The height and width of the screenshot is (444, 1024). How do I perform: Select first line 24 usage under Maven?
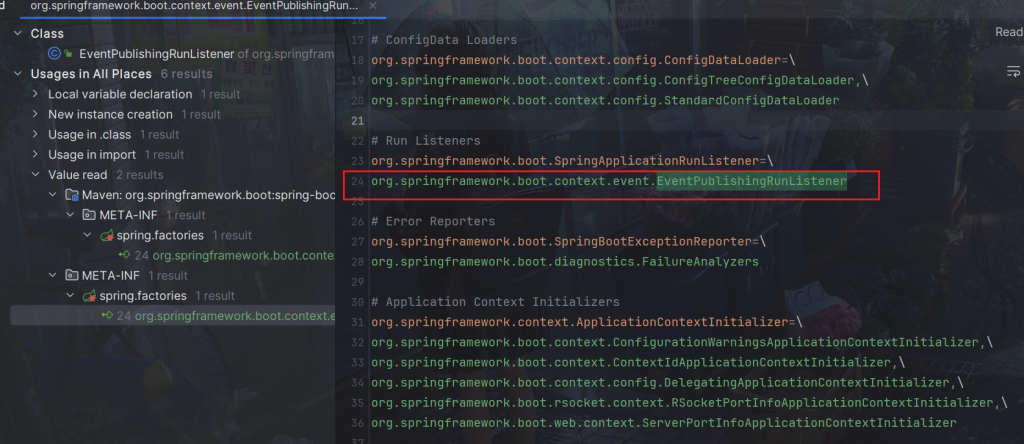coord(240,255)
